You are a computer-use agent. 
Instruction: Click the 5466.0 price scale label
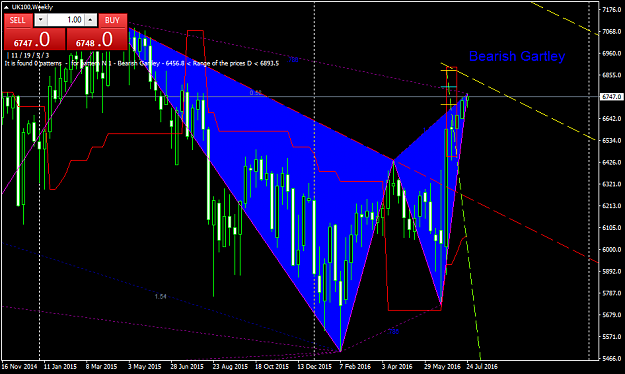tap(611, 358)
